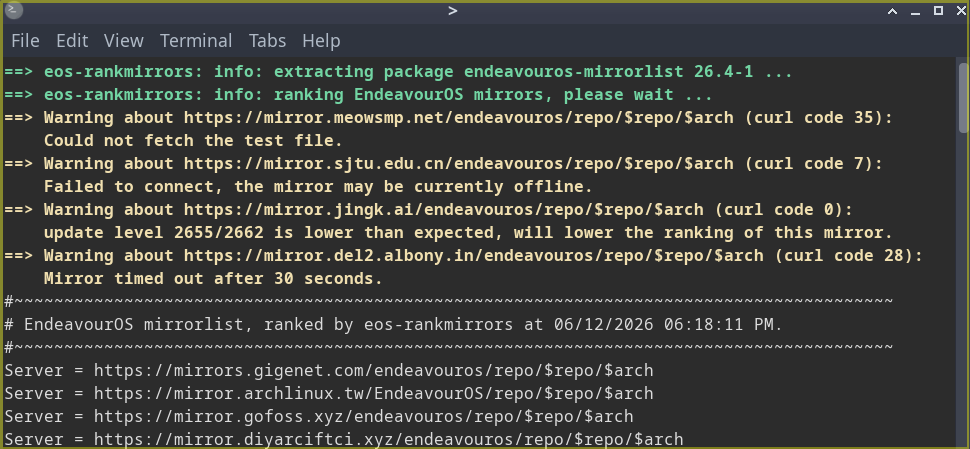Image resolution: width=970 pixels, height=449 pixels.
Task: Click the "(curl code 0):" text
Action: coord(784,210)
